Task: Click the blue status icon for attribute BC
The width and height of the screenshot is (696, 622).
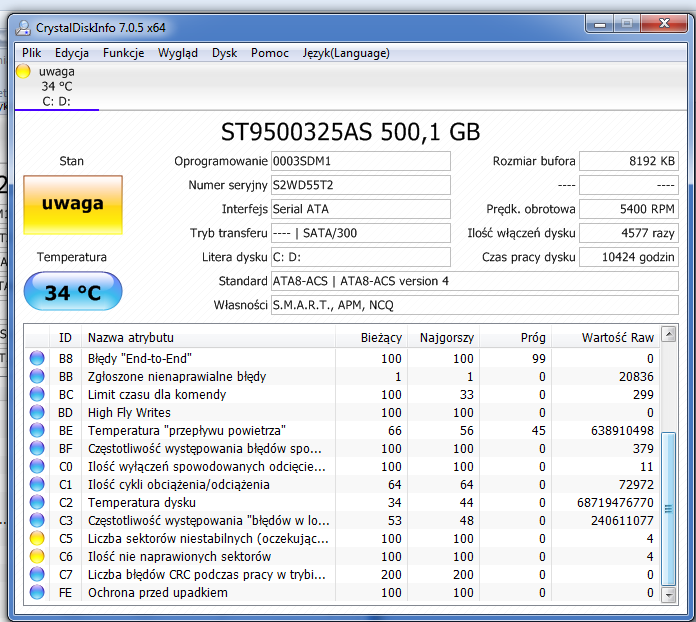Action: (37, 394)
